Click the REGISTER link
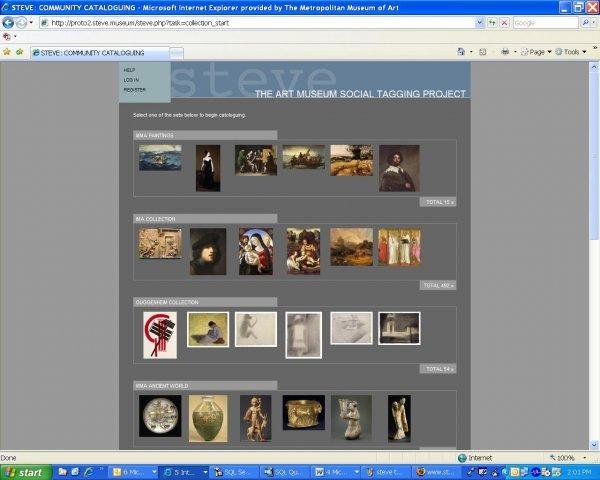This screenshot has height=480, width=600. coord(134,90)
